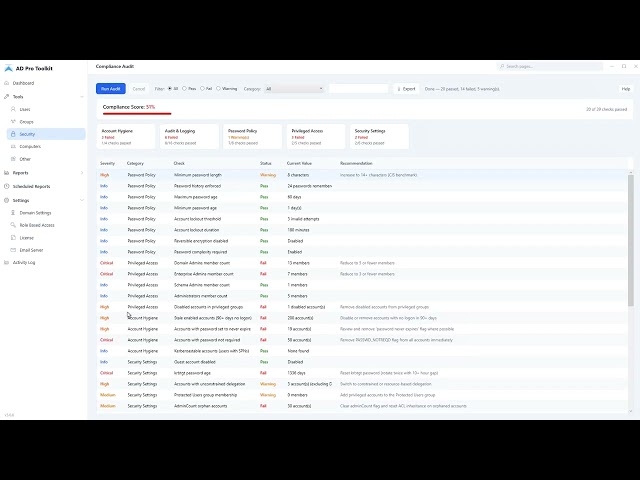The height and width of the screenshot is (480, 640).
Task: Click the Help button
Action: [x=626, y=89]
